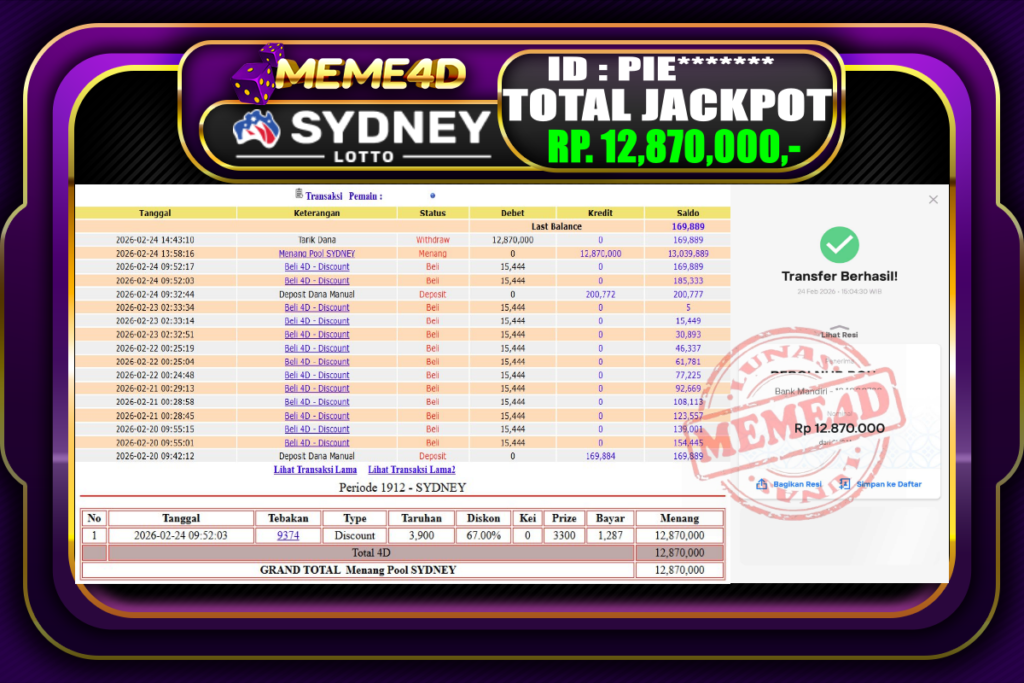Image resolution: width=1024 pixels, height=683 pixels.
Task: Open Lihat Transaksi Lama link
Action: pyautogui.click(x=314, y=470)
